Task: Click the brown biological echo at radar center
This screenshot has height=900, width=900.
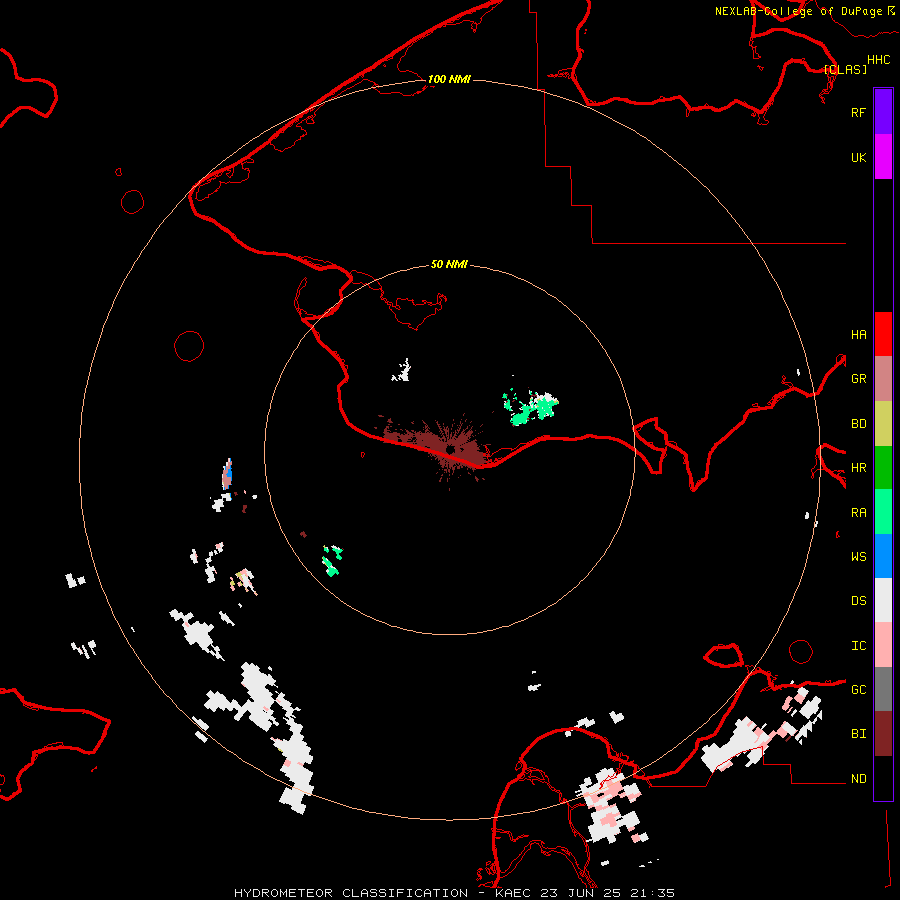Action: (453, 452)
